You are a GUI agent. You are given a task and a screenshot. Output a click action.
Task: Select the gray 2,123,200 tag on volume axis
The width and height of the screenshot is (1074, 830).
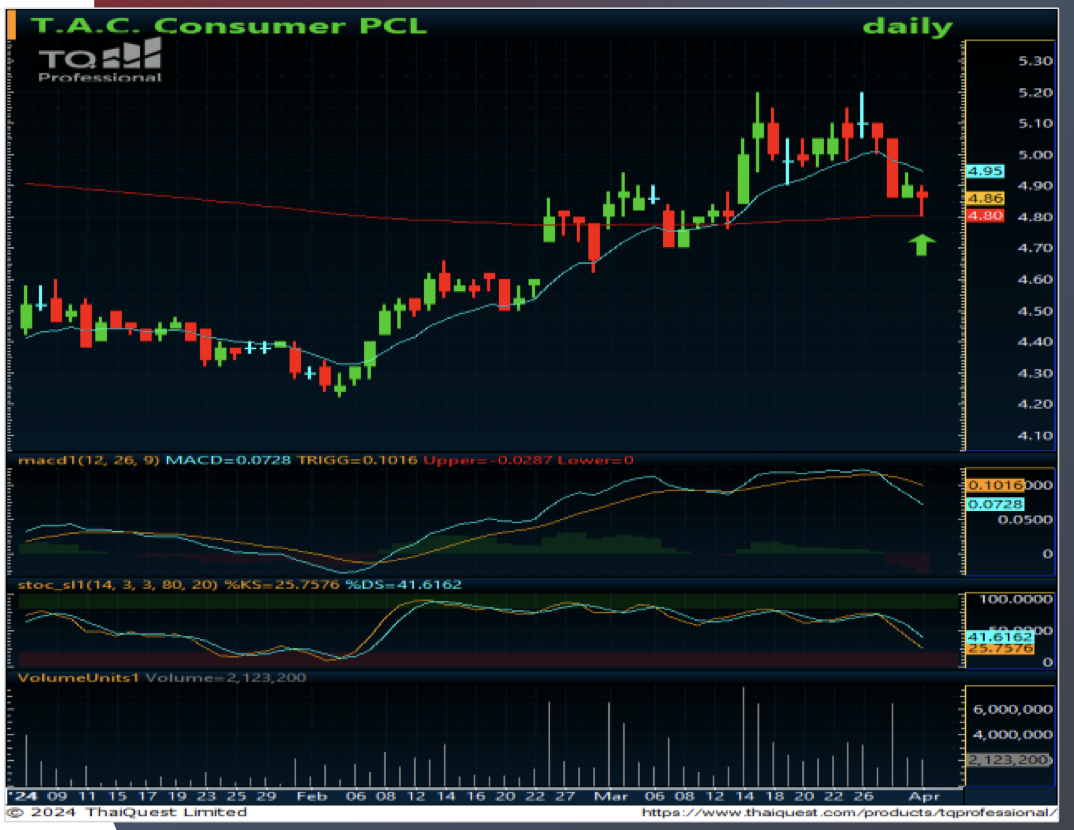tap(1009, 759)
